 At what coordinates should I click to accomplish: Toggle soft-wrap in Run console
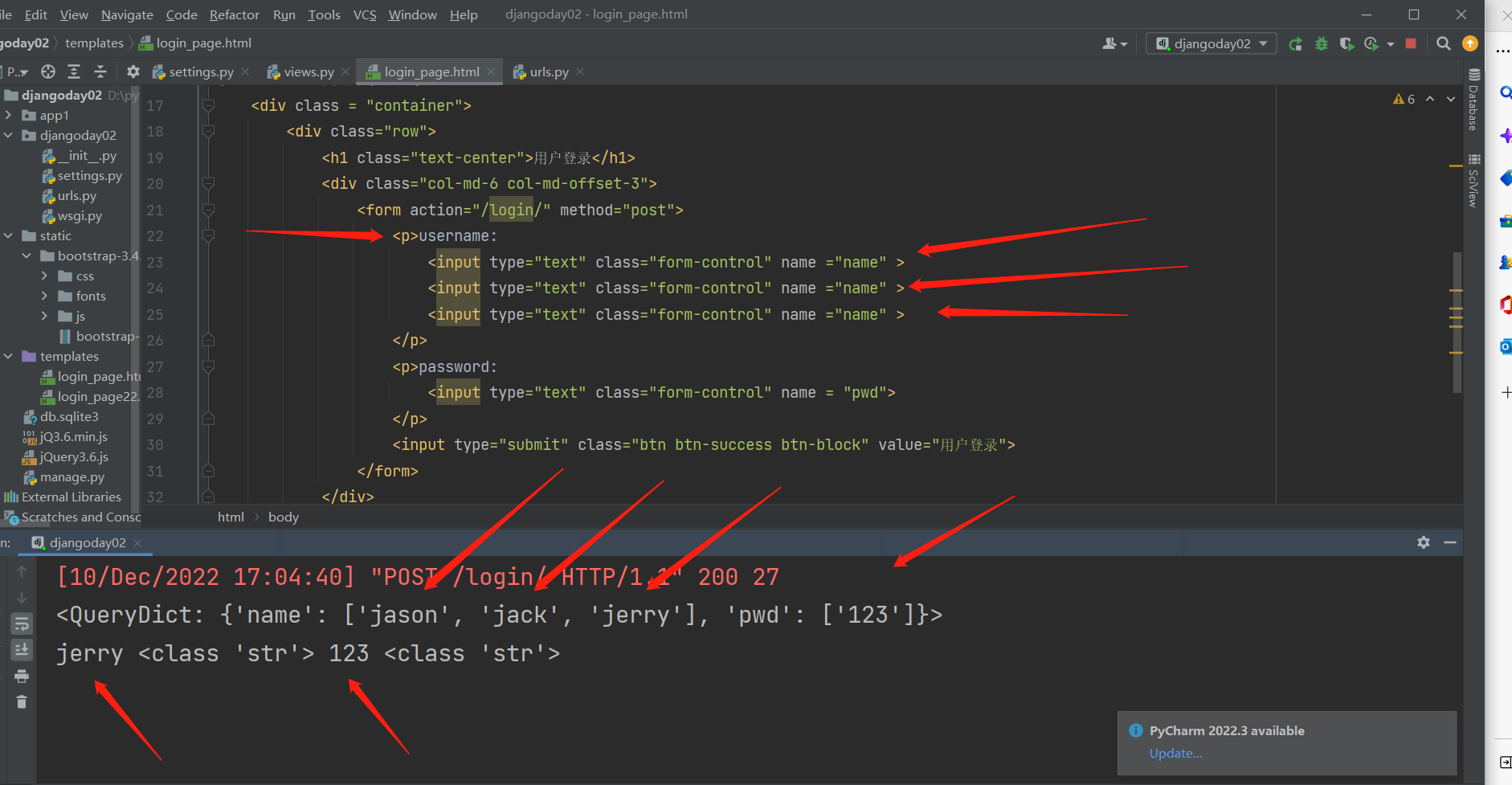22,624
